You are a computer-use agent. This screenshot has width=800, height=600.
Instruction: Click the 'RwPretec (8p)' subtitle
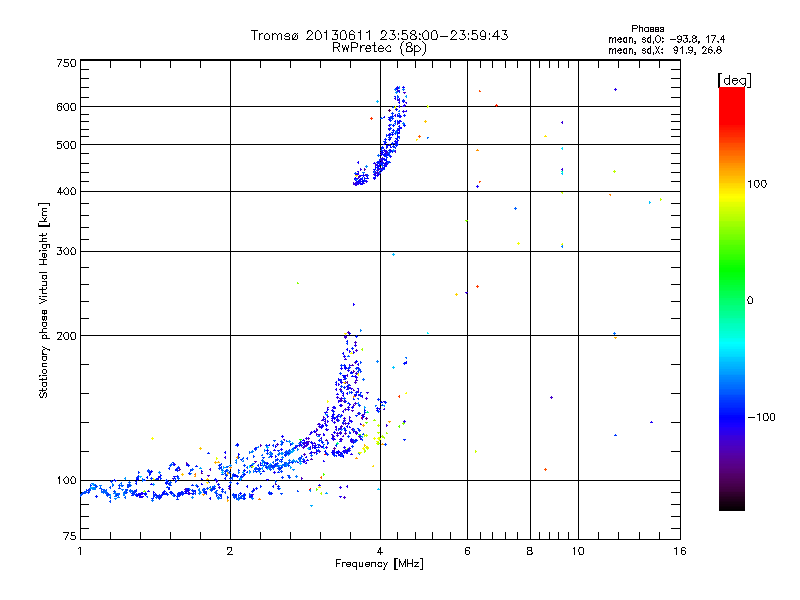point(379,48)
